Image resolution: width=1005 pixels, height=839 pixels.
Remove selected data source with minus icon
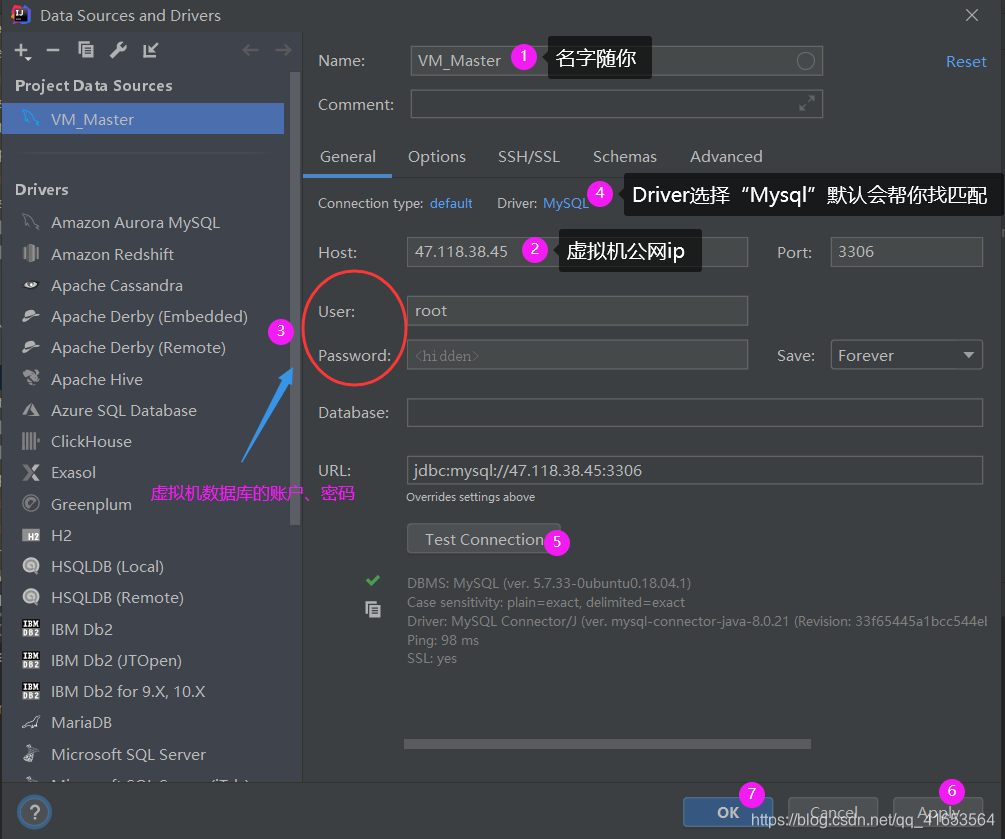[53, 50]
